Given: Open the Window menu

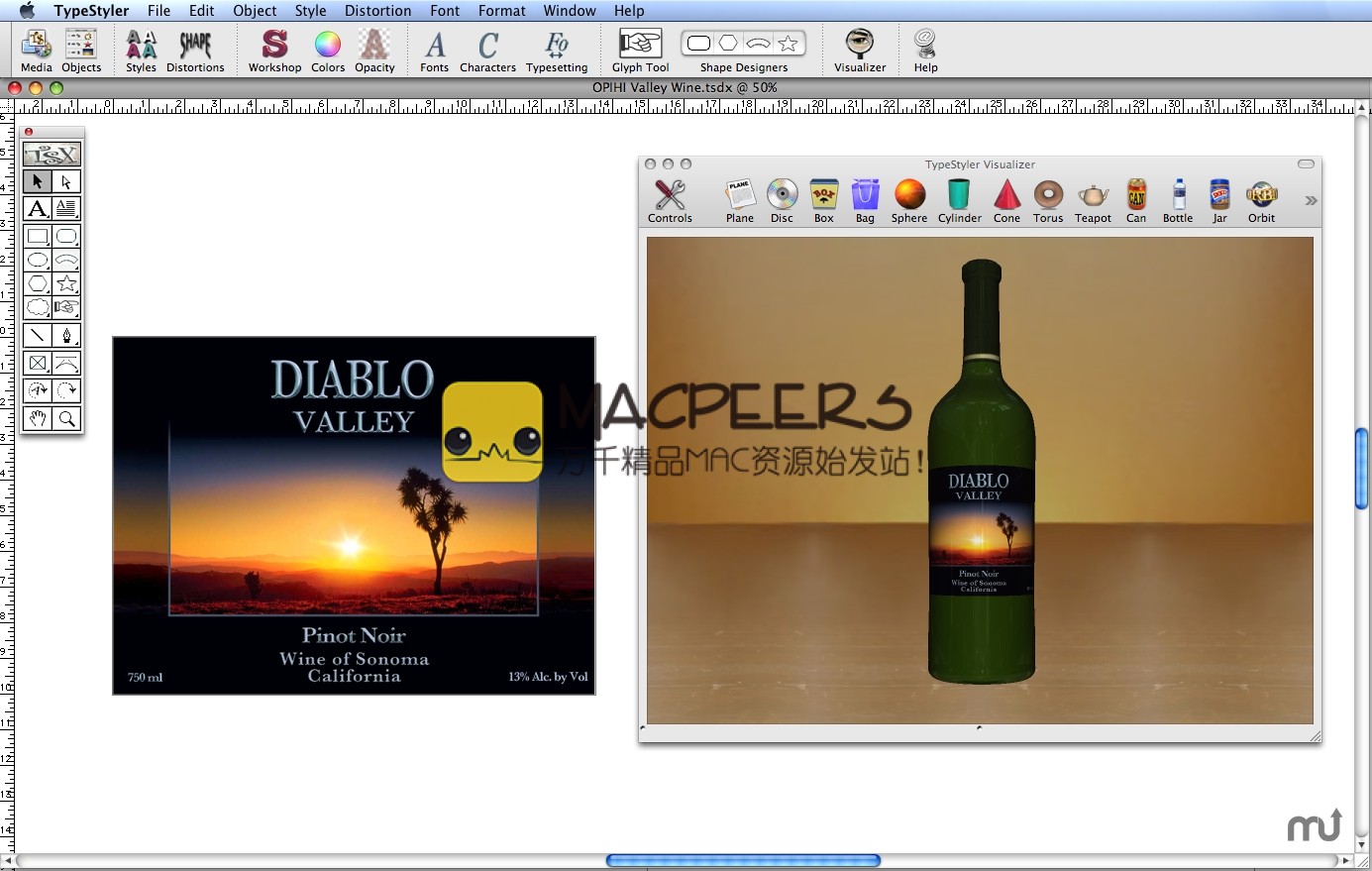Looking at the screenshot, I should pyautogui.click(x=570, y=11).
